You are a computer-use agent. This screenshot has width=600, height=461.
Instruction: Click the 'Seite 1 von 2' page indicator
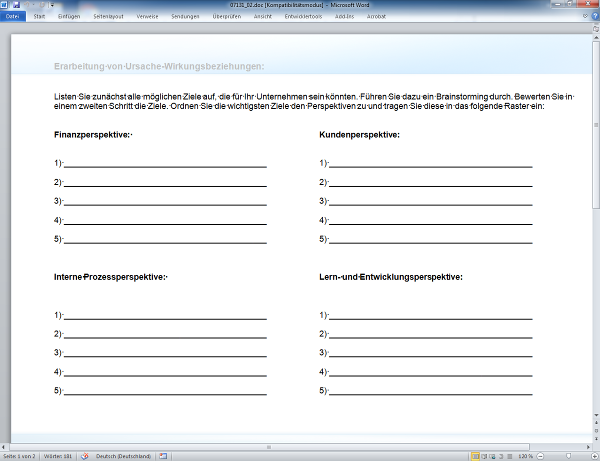point(19,455)
